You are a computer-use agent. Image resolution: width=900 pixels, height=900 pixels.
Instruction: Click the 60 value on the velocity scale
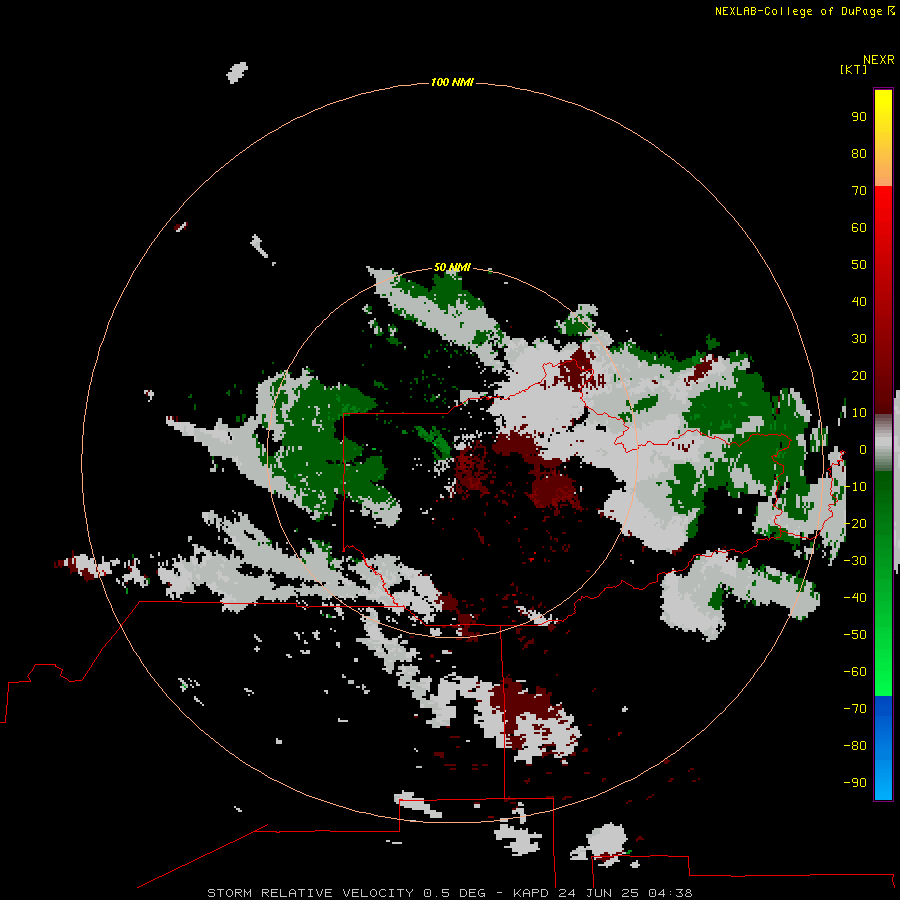pos(859,228)
